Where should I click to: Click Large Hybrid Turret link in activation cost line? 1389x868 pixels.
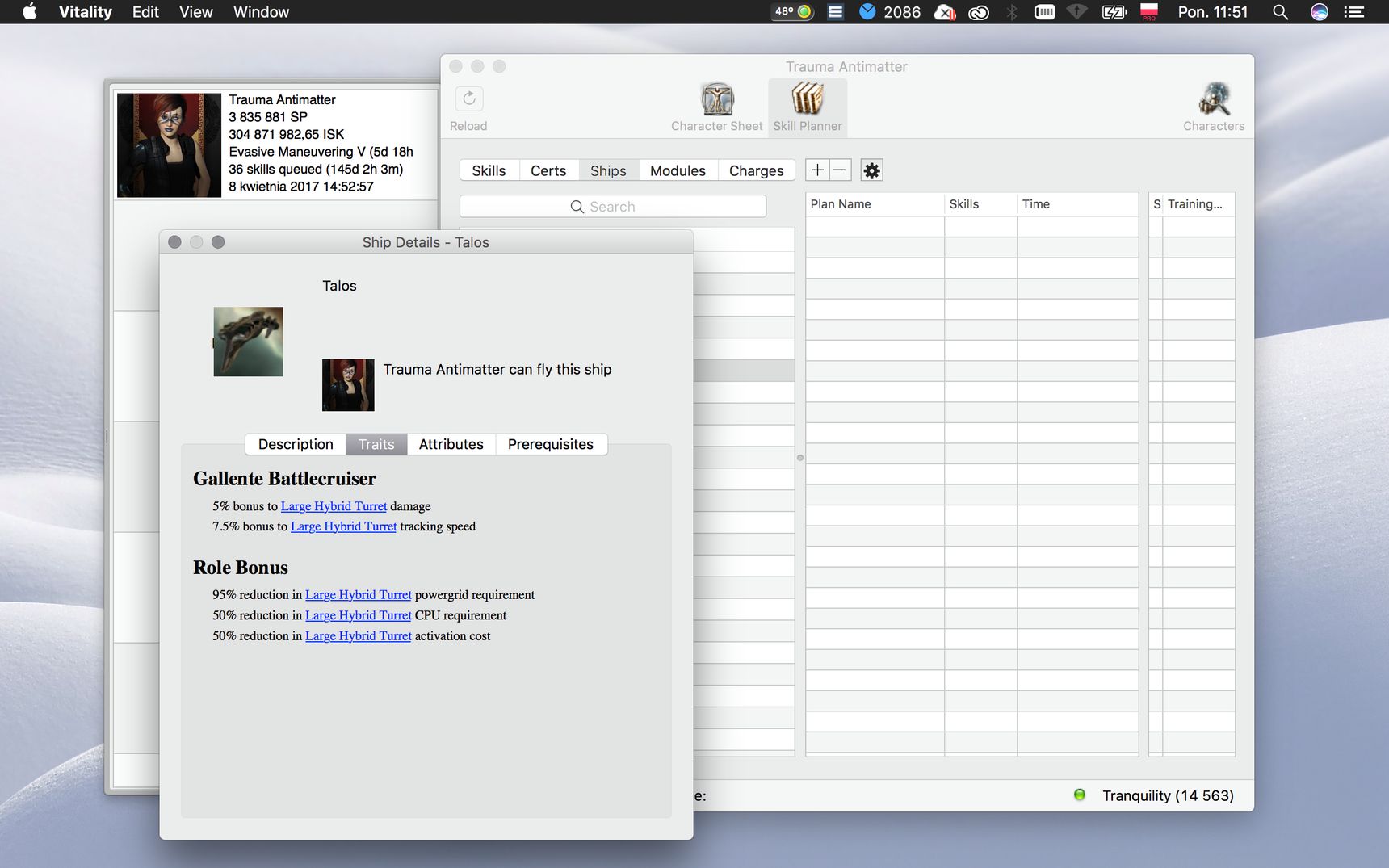click(359, 636)
